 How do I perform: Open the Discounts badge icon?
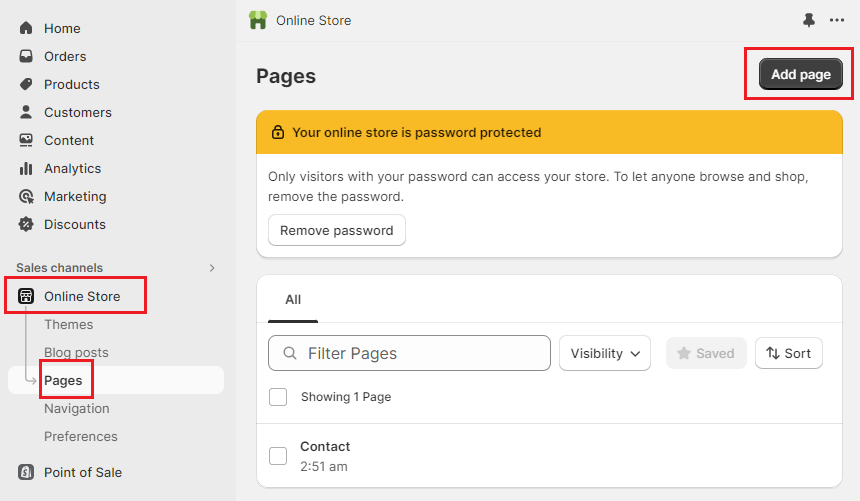26,224
